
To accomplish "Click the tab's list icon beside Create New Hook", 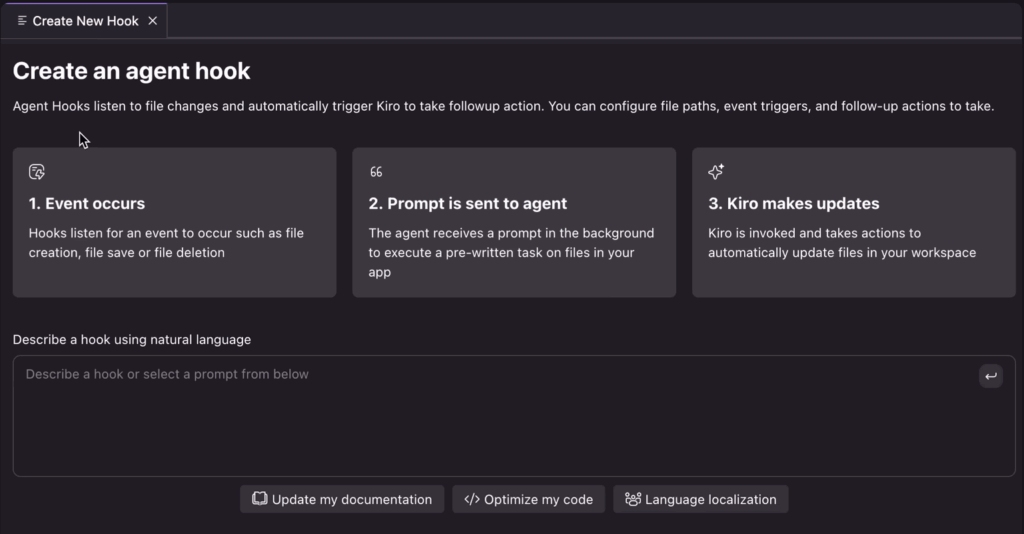I will click(x=22, y=21).
